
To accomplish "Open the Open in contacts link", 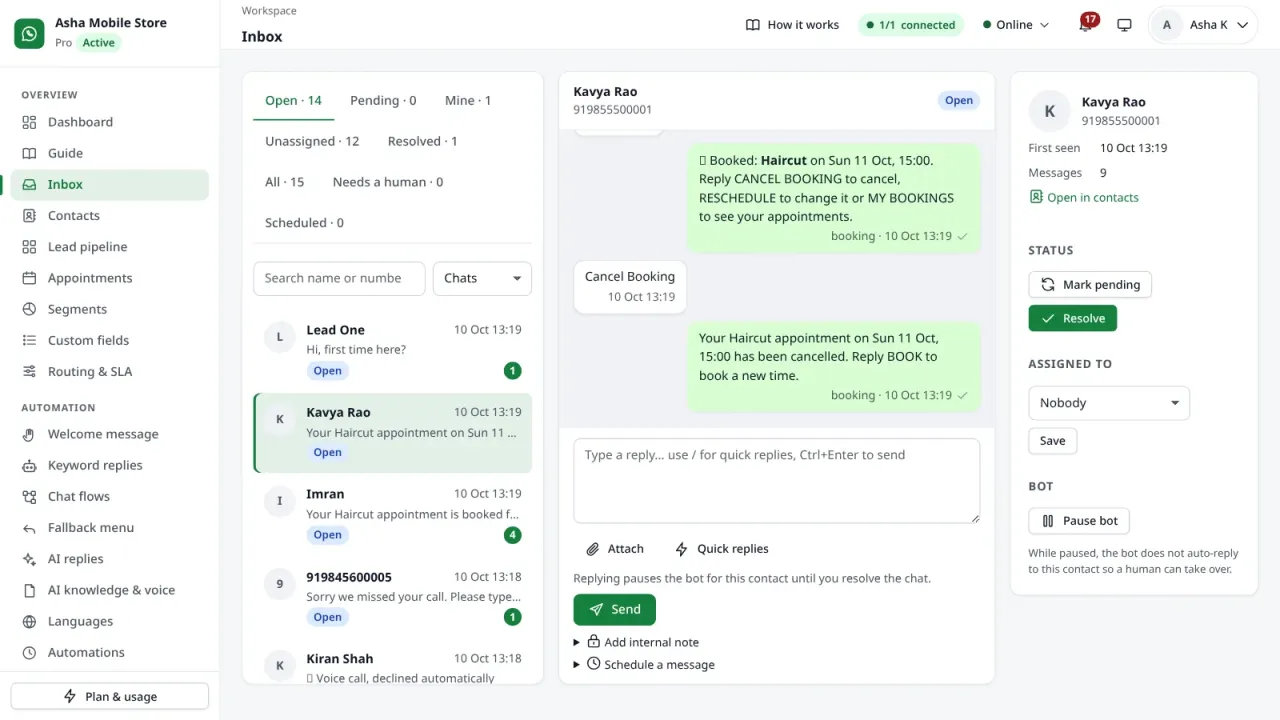I will tap(1084, 197).
